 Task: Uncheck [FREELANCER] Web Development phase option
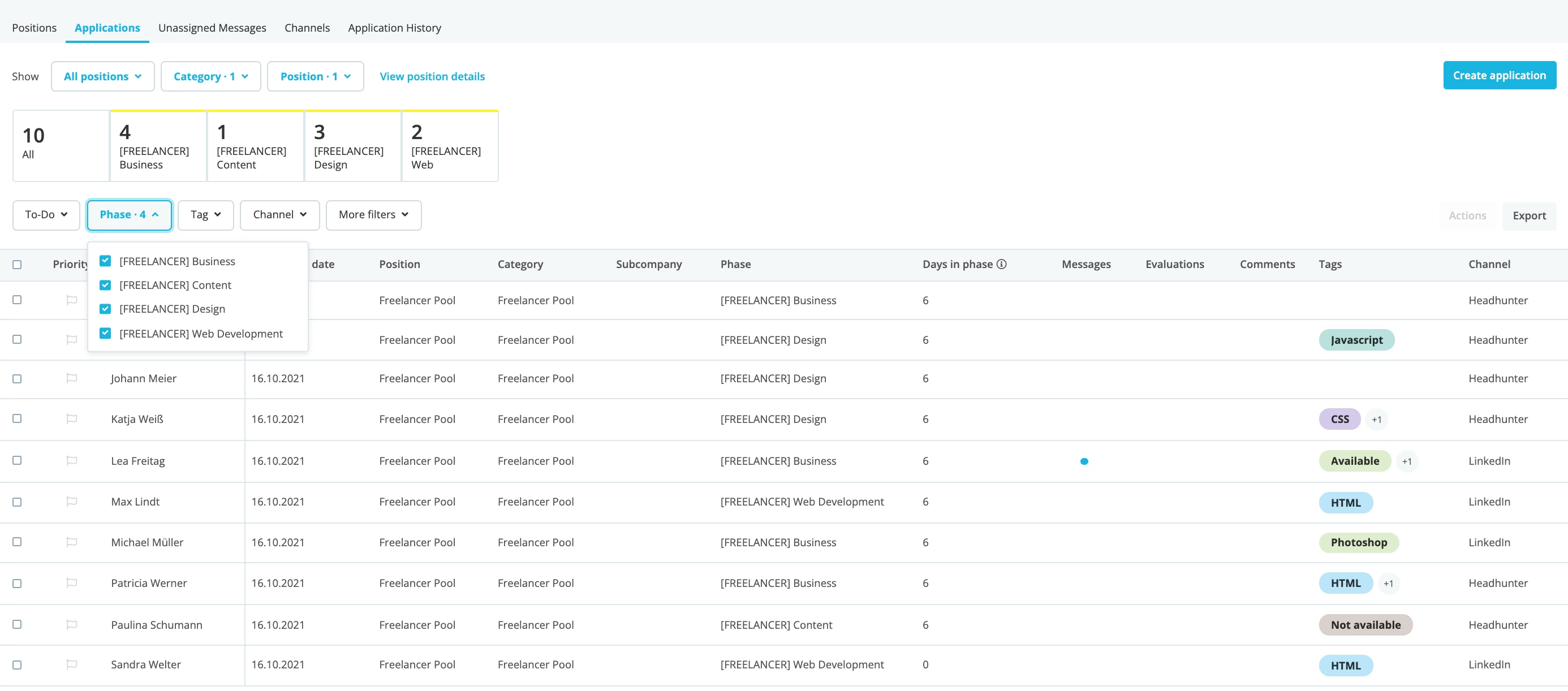(105, 333)
